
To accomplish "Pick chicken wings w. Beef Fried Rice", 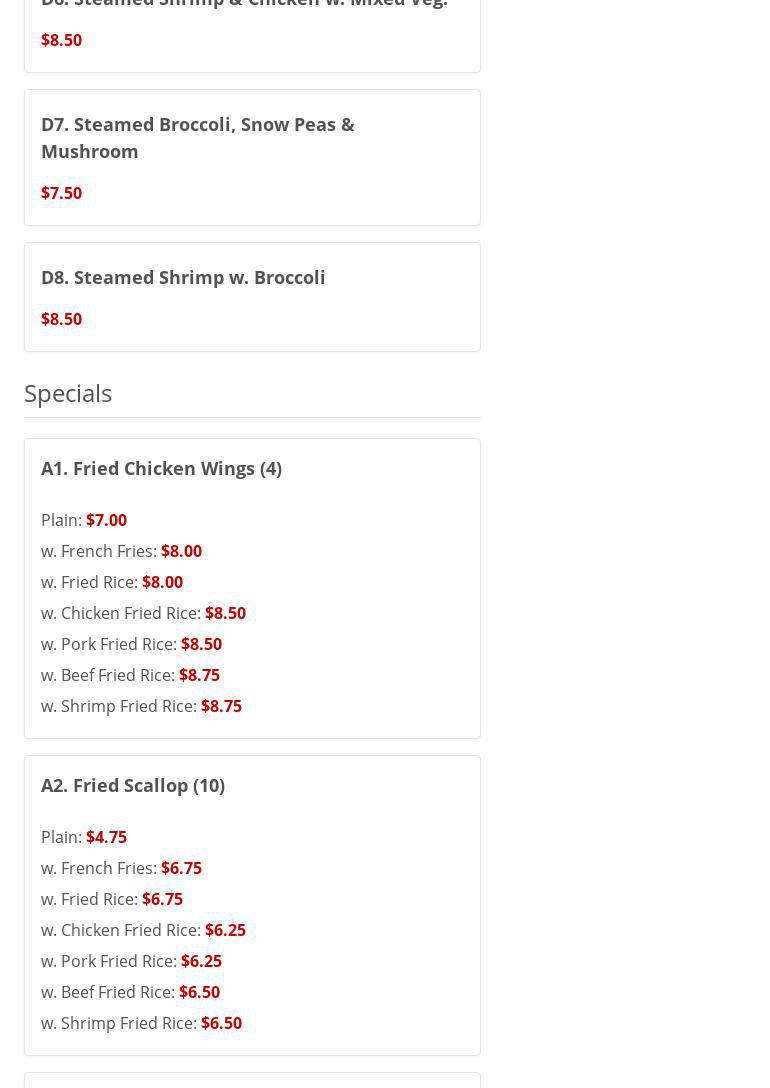I will pyautogui.click(x=130, y=675).
